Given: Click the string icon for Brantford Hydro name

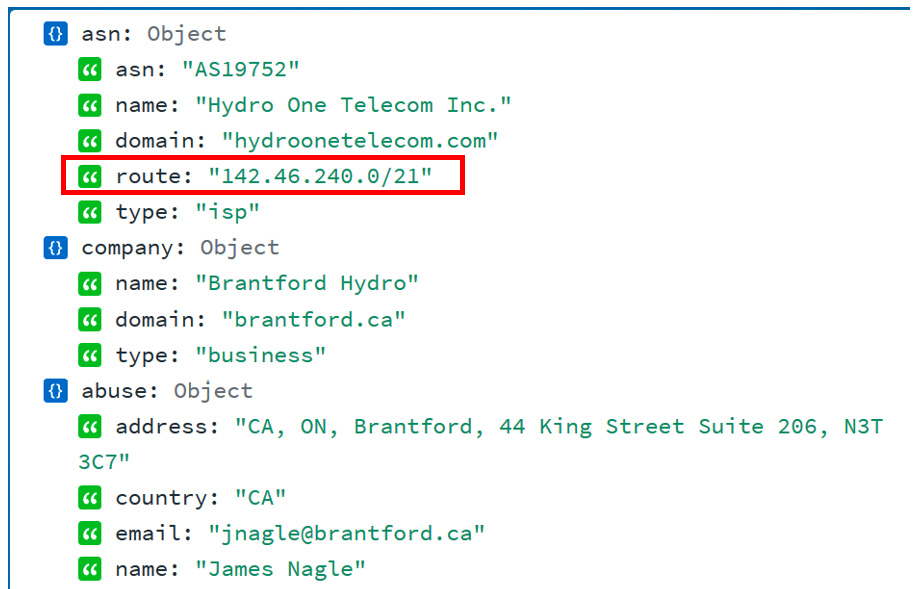Looking at the screenshot, I should [90, 283].
